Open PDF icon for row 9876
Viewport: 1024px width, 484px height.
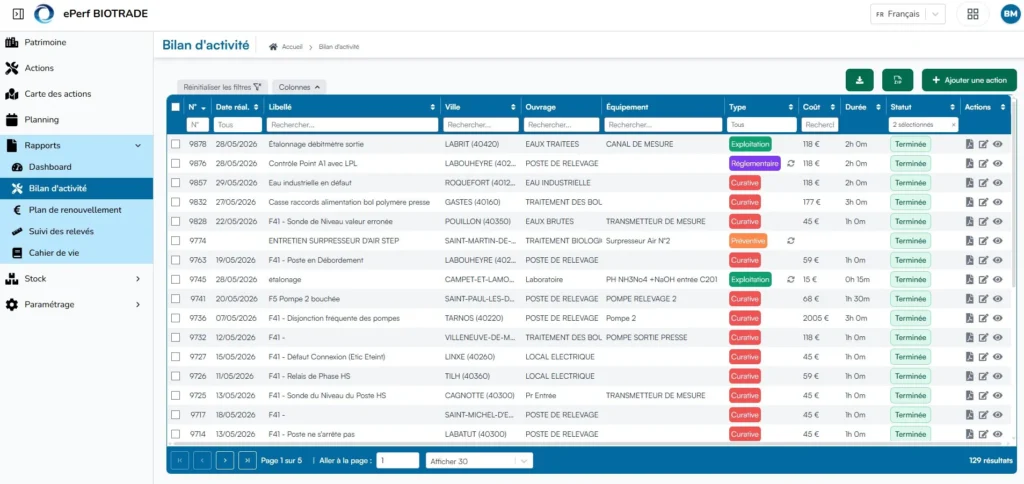(x=970, y=163)
